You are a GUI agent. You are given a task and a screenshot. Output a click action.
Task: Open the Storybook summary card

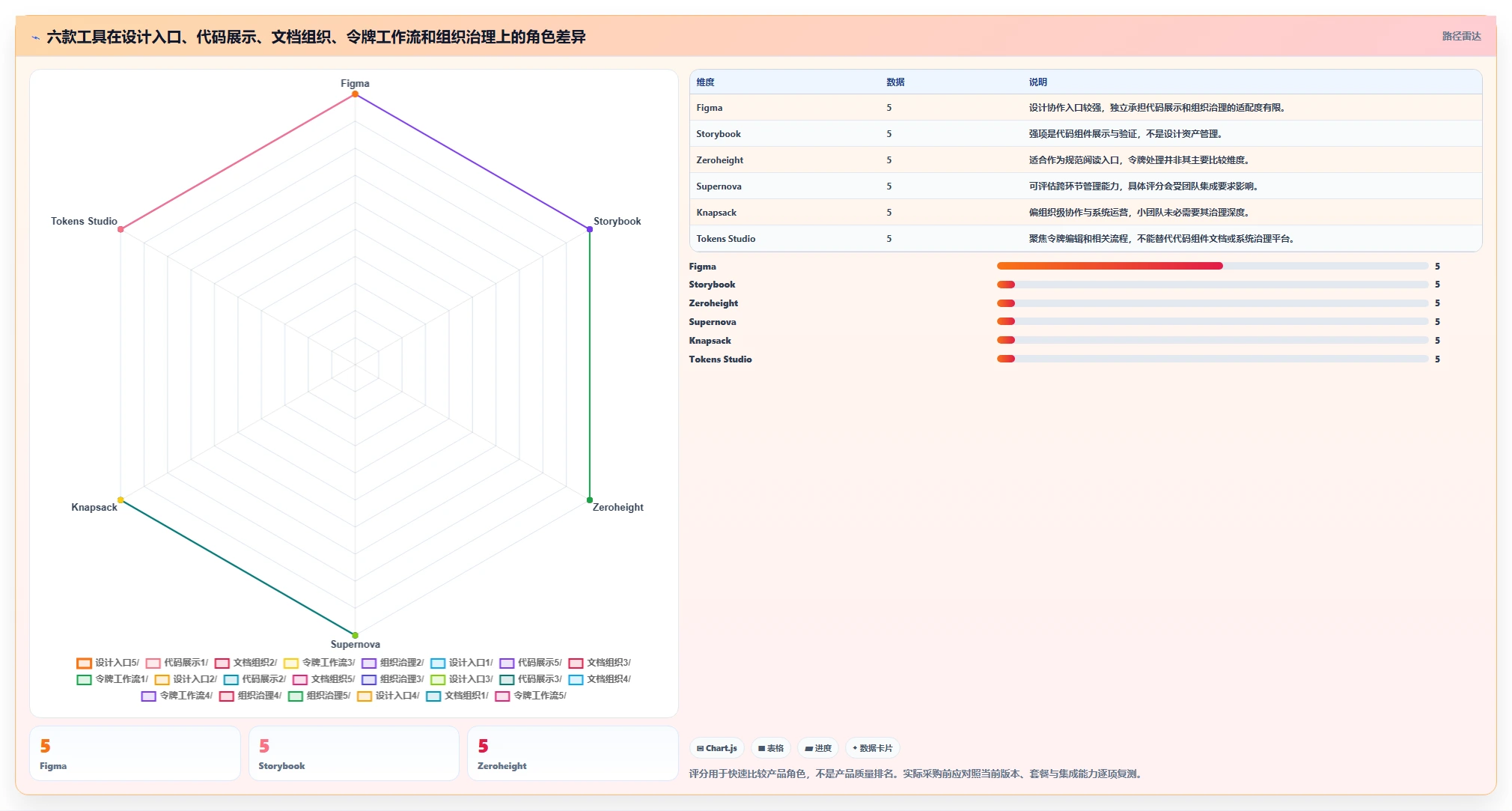coord(354,753)
